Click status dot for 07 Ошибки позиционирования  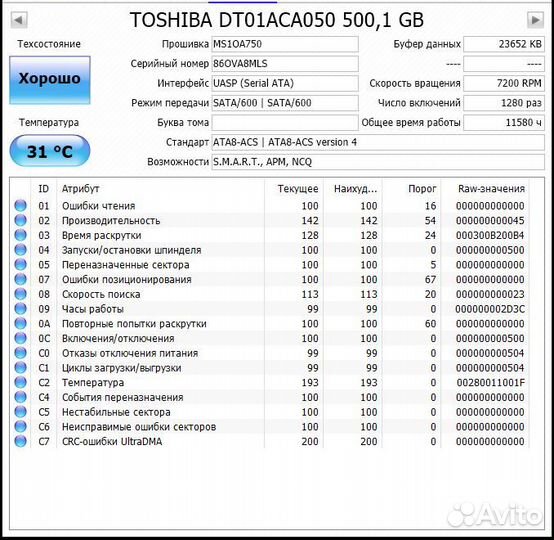pyautogui.click(x=20, y=279)
